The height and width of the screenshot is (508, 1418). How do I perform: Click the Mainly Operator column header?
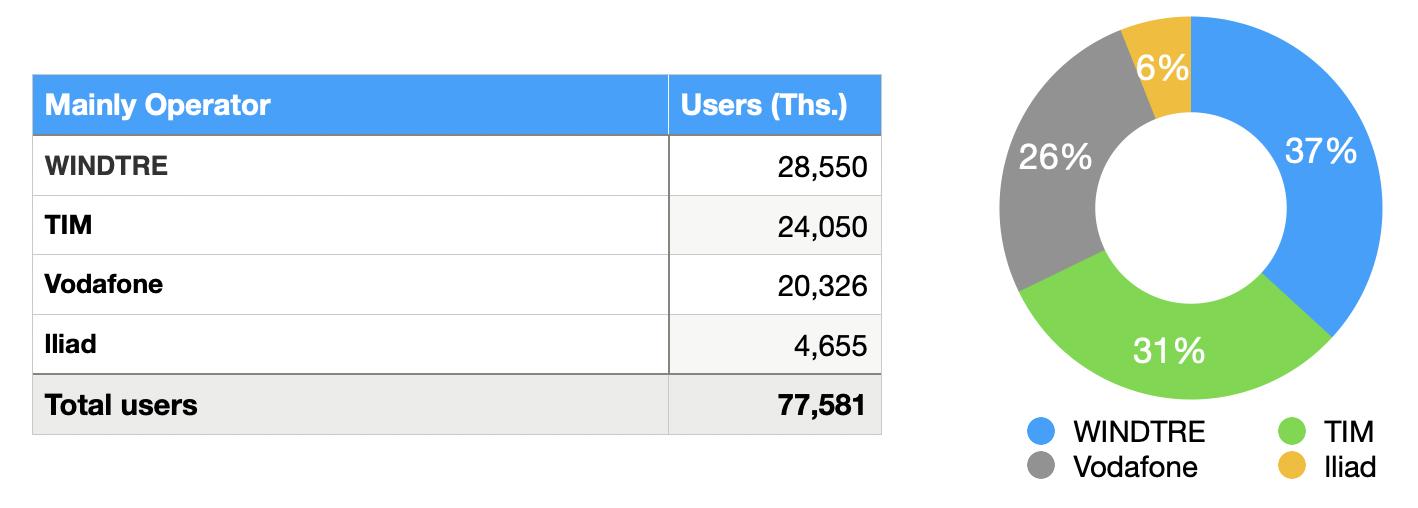coord(350,105)
